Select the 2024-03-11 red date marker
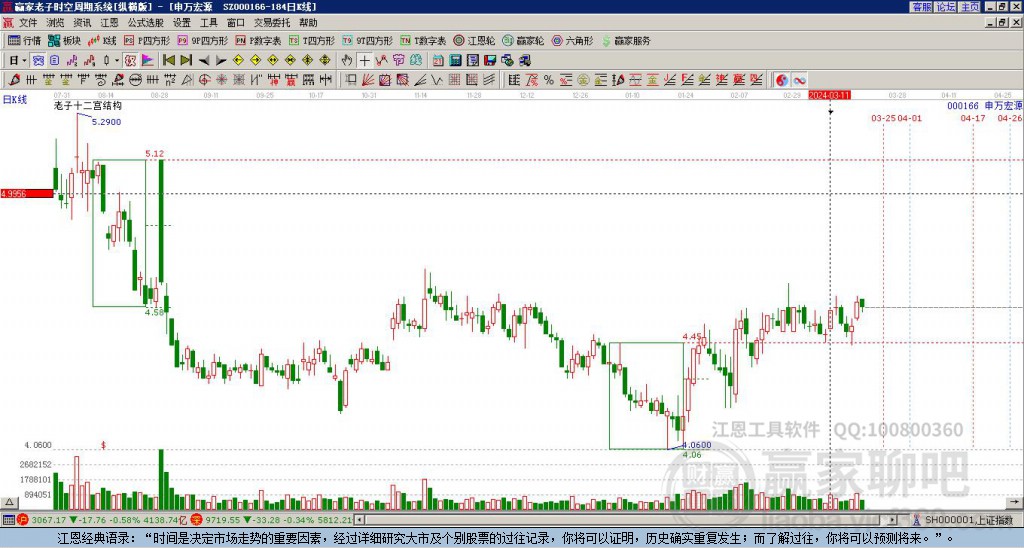Screen dimensions: 1024x548 (829, 95)
